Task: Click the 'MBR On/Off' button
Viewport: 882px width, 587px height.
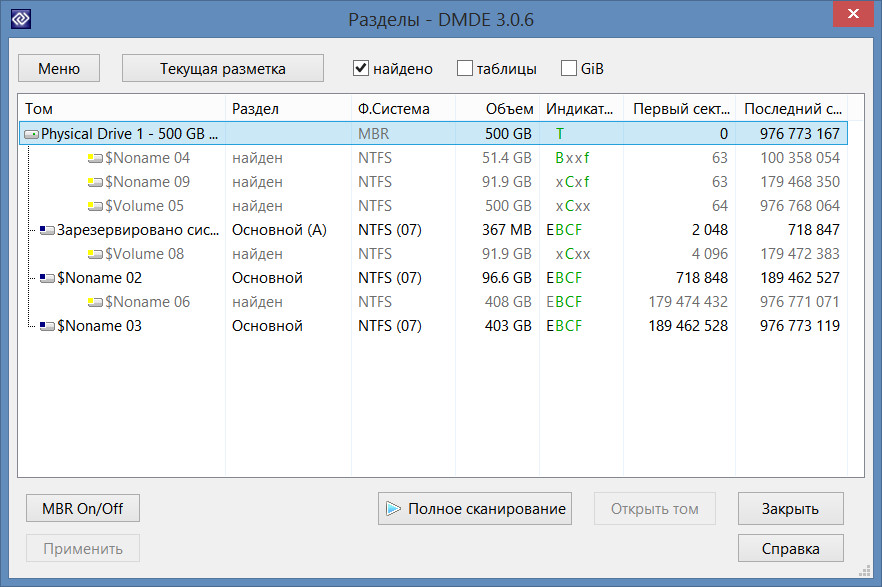Action: (x=82, y=508)
